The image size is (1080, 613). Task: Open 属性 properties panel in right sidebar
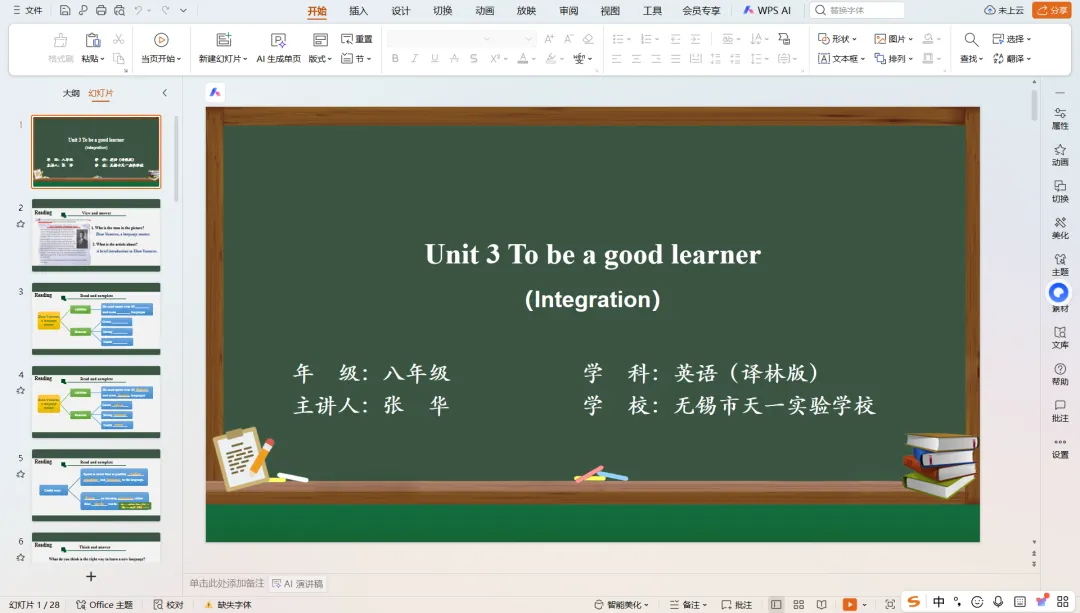(x=1060, y=118)
